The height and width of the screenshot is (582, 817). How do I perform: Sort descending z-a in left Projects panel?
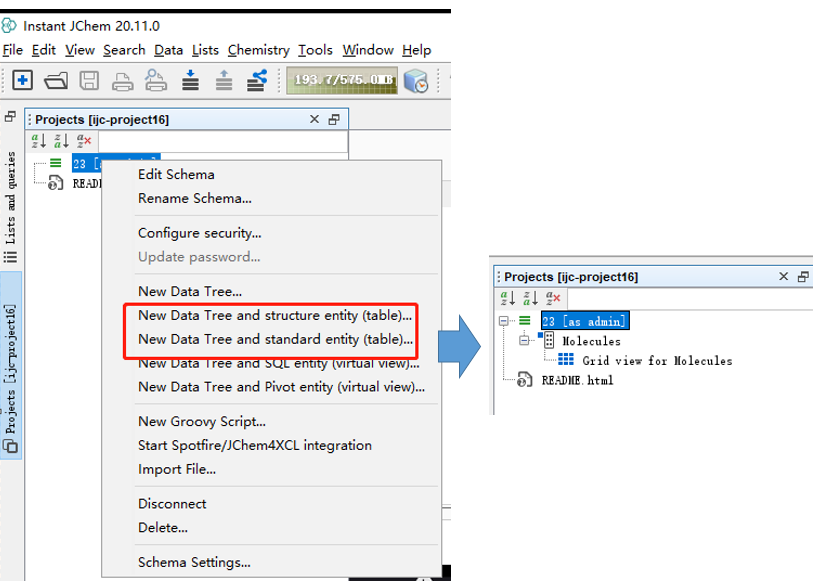click(61, 141)
